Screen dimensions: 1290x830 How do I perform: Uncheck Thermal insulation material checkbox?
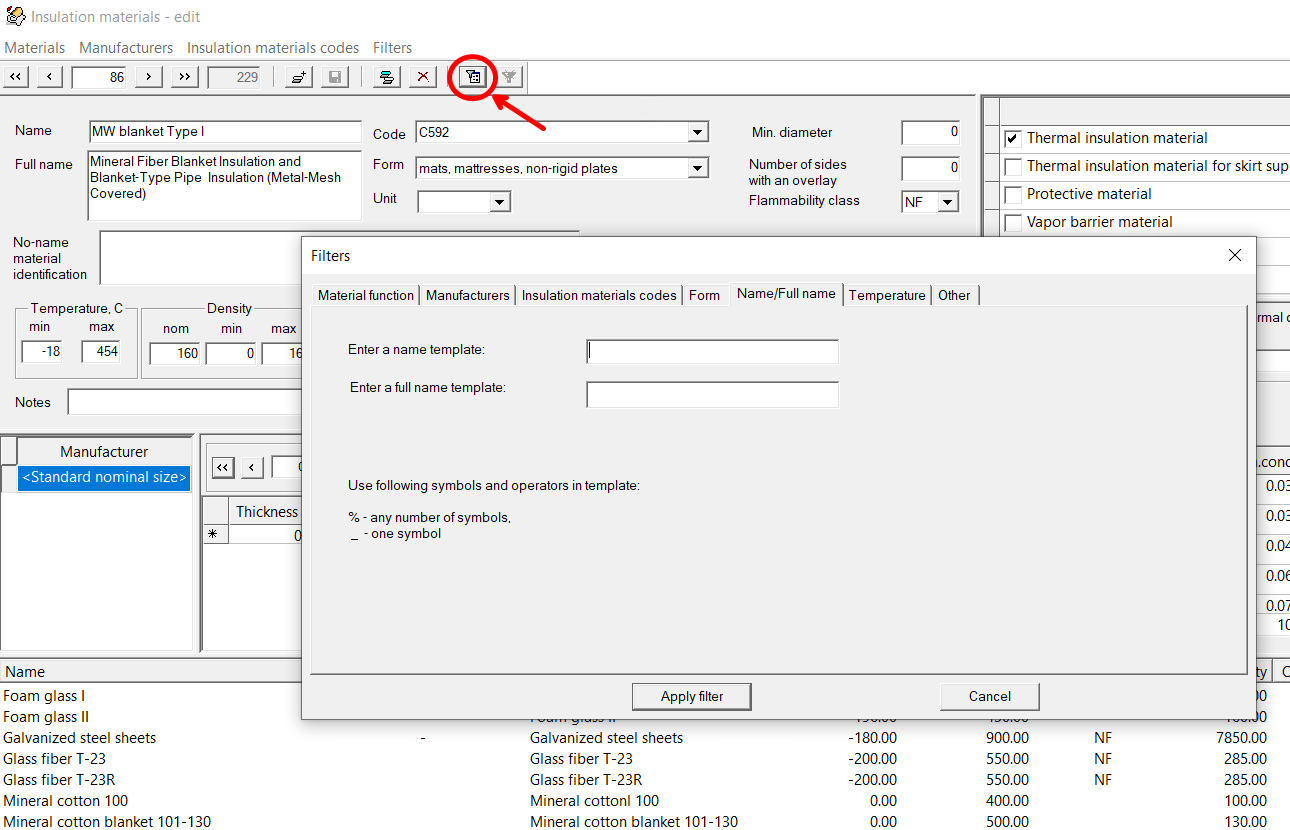point(1013,138)
